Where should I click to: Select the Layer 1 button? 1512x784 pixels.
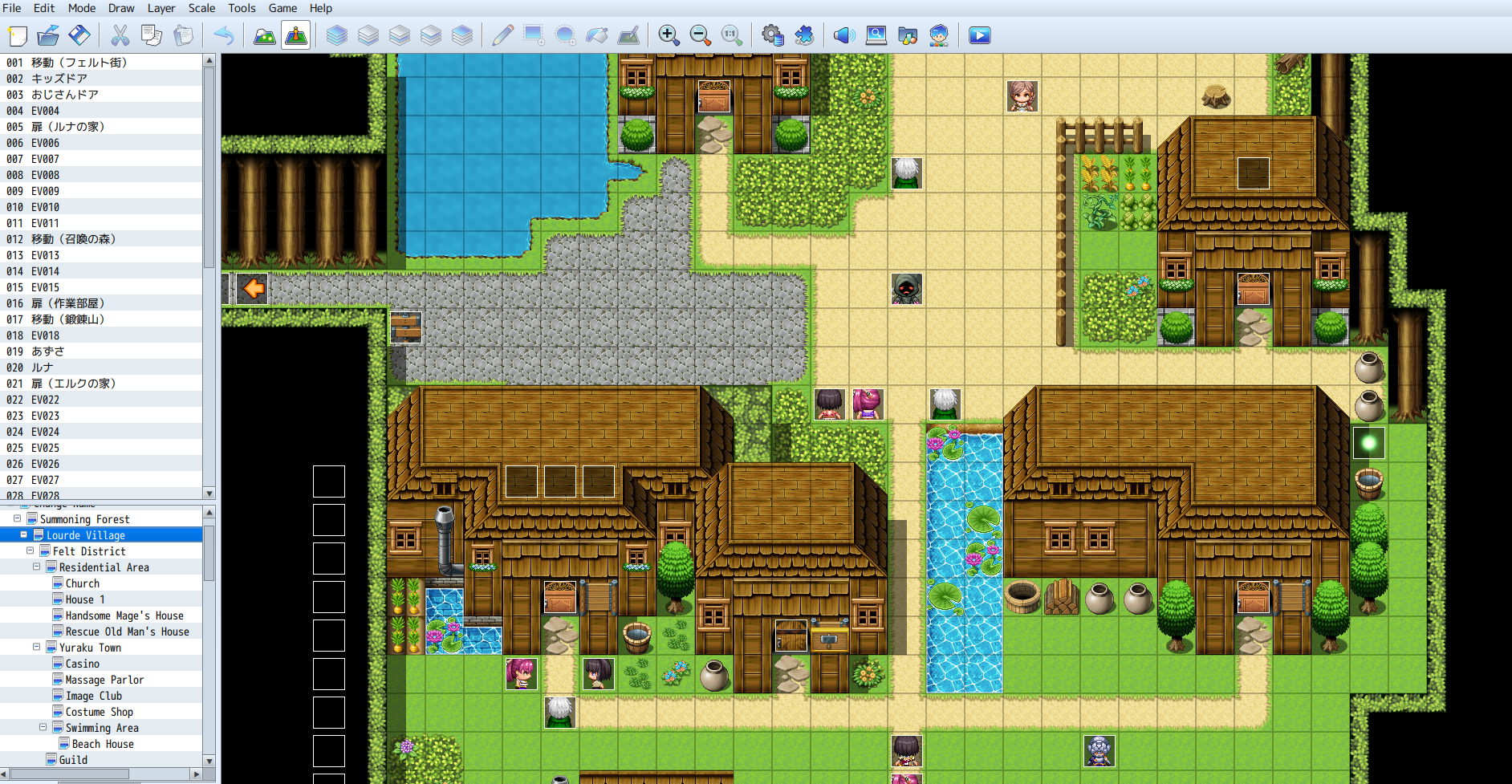click(x=368, y=35)
